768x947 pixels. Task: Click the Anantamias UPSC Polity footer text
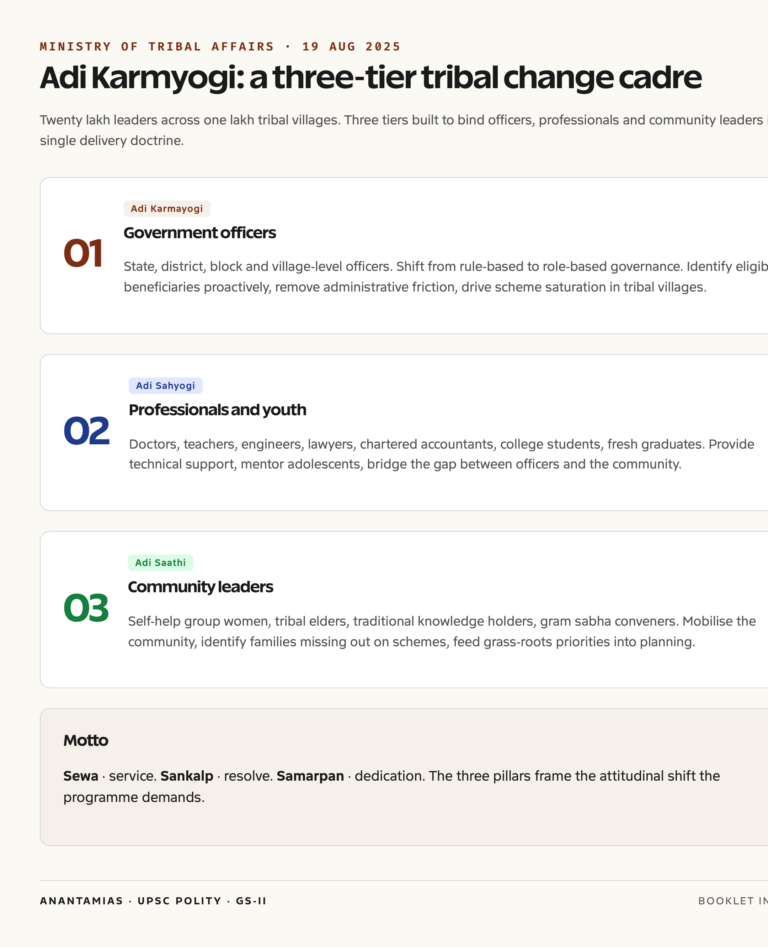(x=153, y=900)
